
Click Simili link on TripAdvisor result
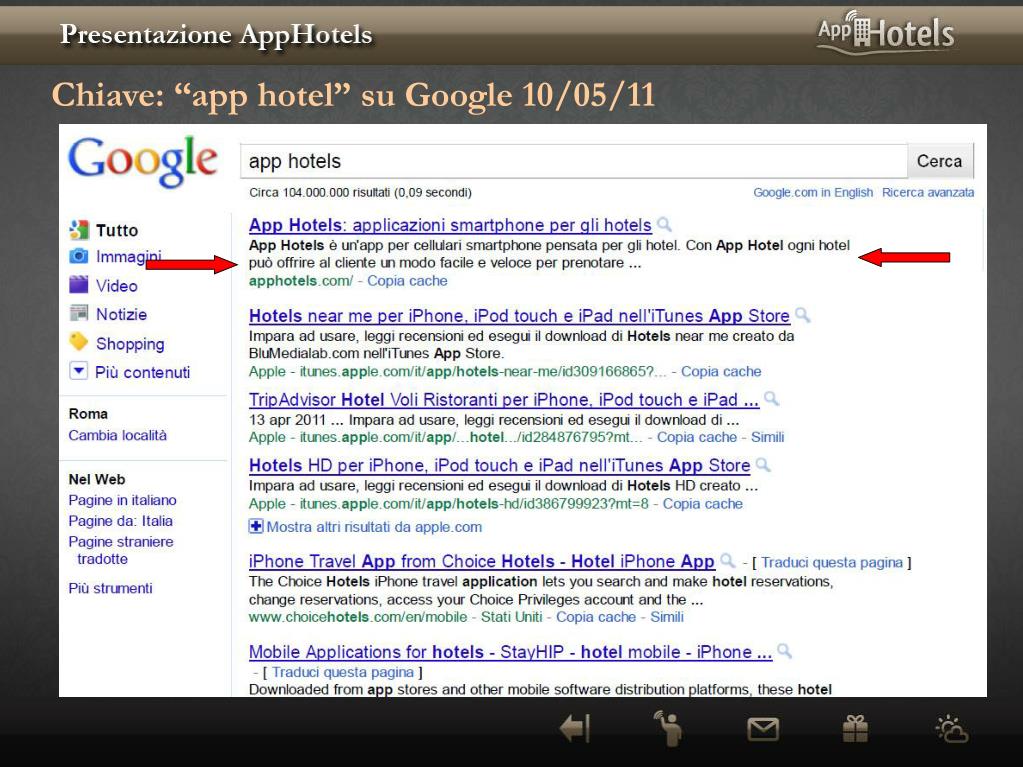click(767, 437)
